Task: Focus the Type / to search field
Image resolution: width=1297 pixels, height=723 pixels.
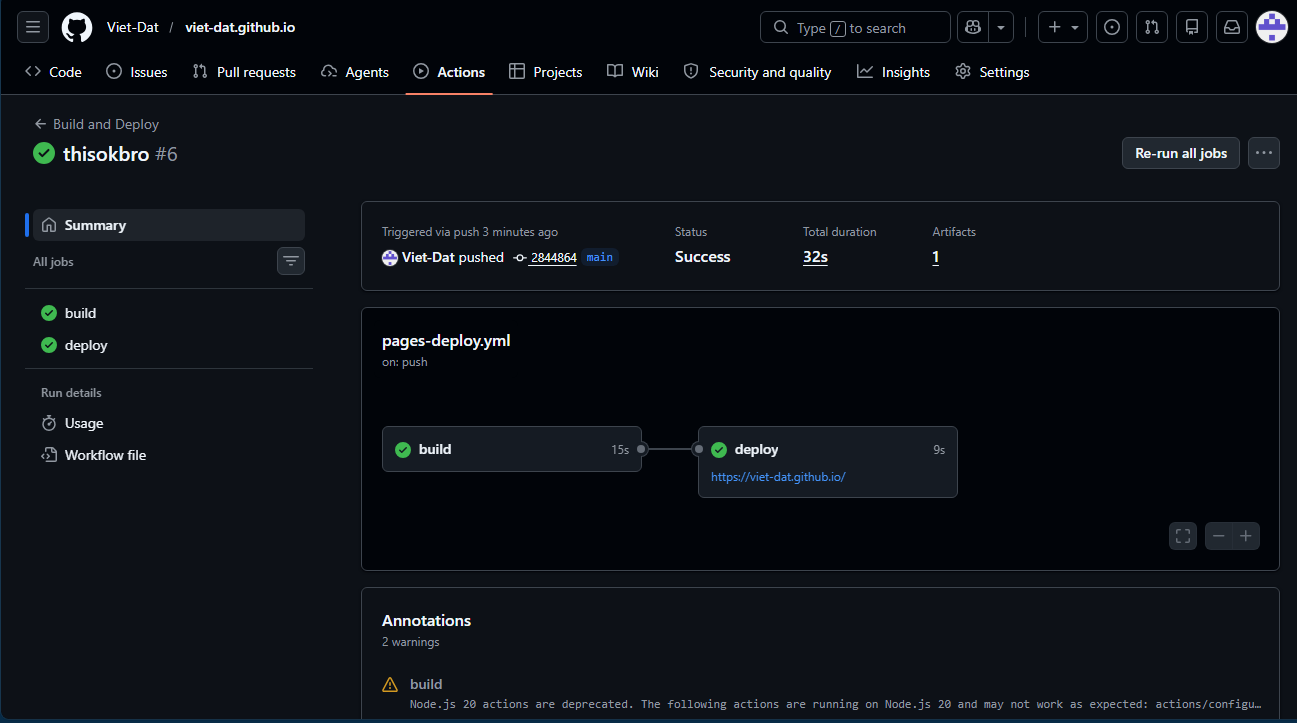Action: point(855,27)
